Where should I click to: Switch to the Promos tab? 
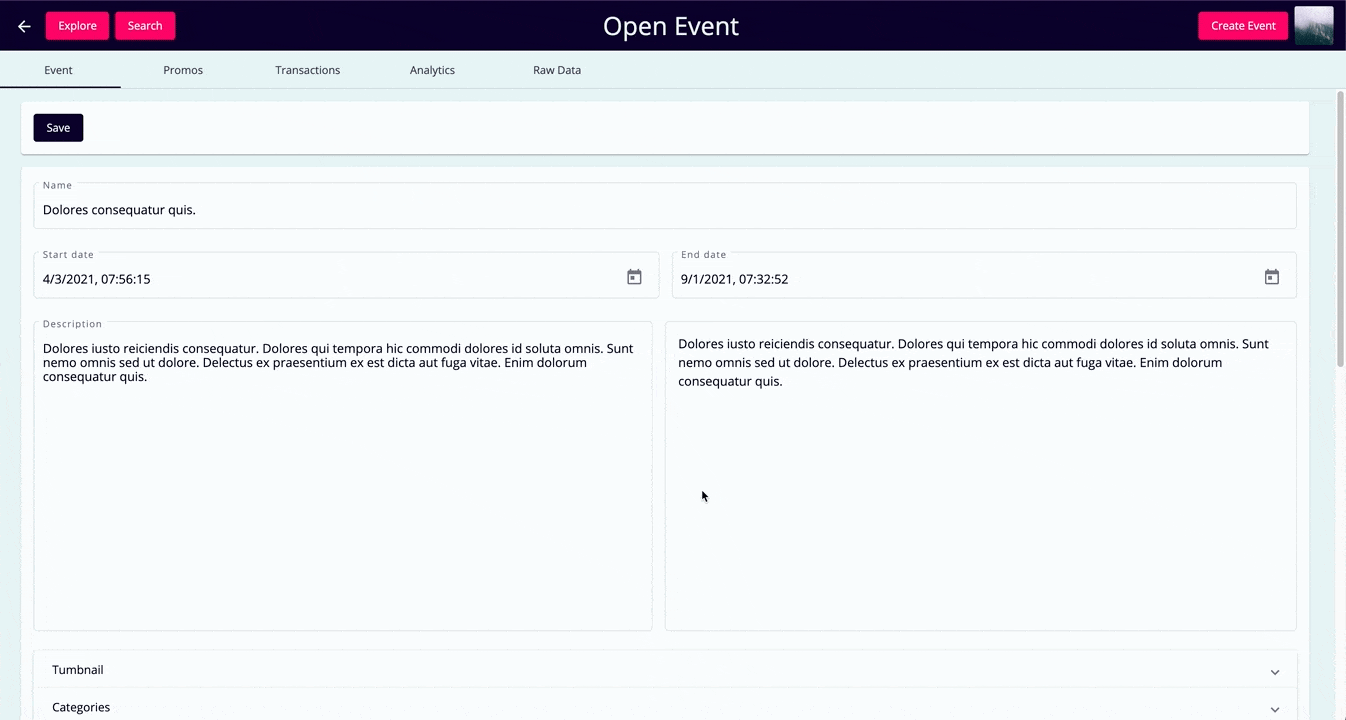click(183, 70)
